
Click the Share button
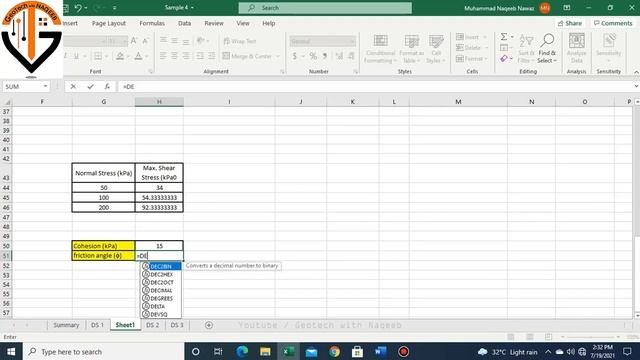(570, 23)
